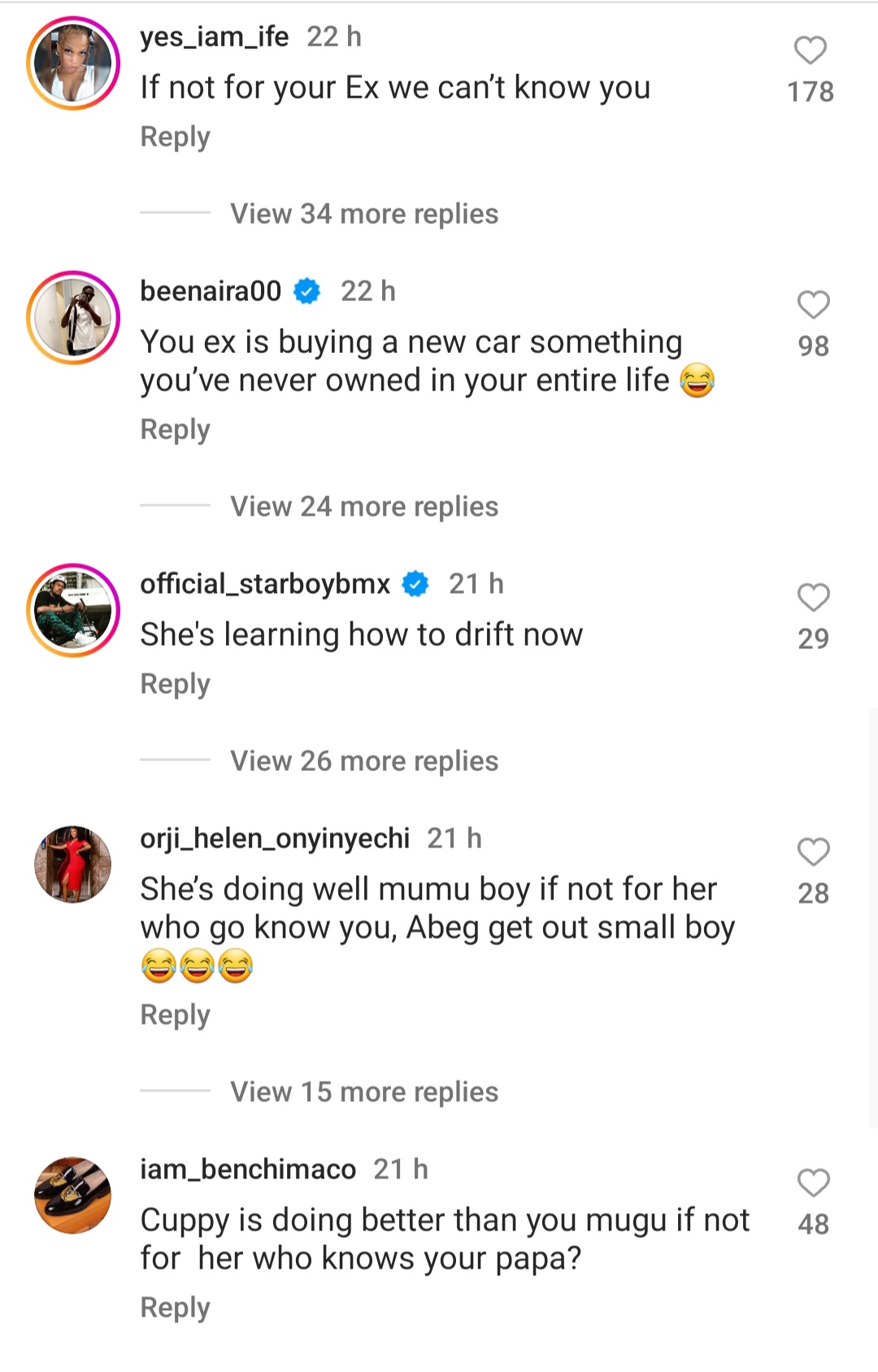Reply to iam_benchimaco's comment
The width and height of the screenshot is (878, 1372).
click(175, 1308)
